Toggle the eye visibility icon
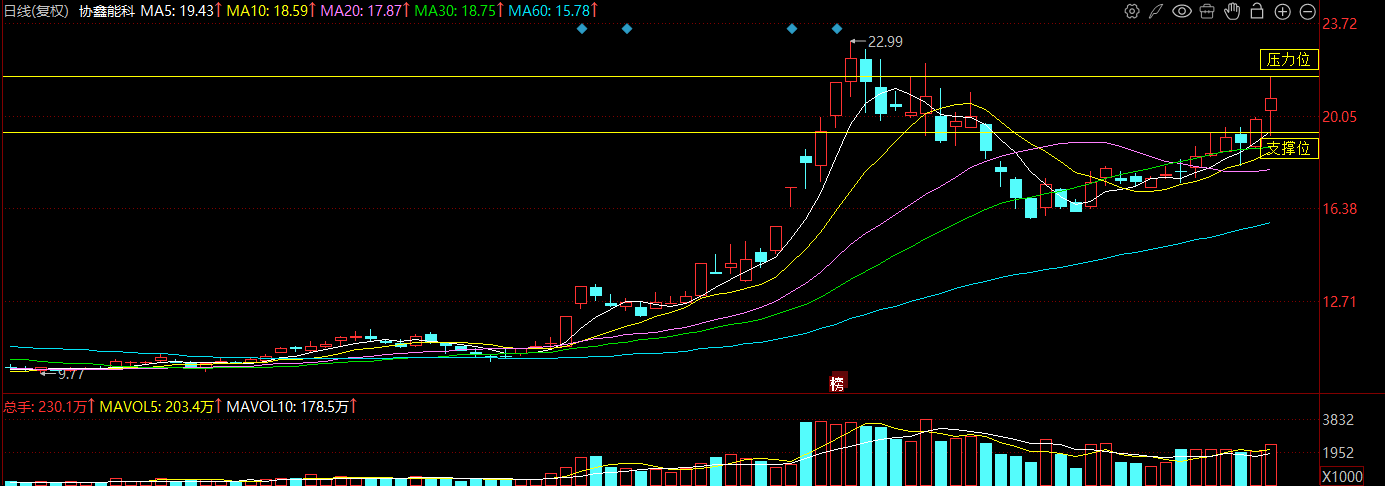 point(1182,11)
